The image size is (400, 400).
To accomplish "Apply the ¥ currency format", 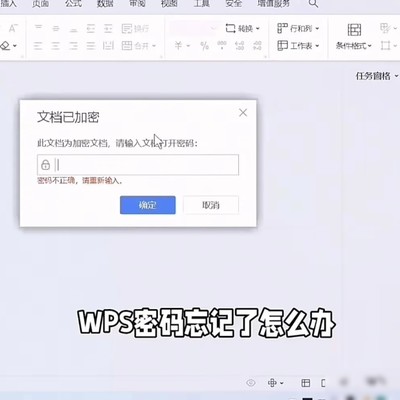I will (178, 45).
